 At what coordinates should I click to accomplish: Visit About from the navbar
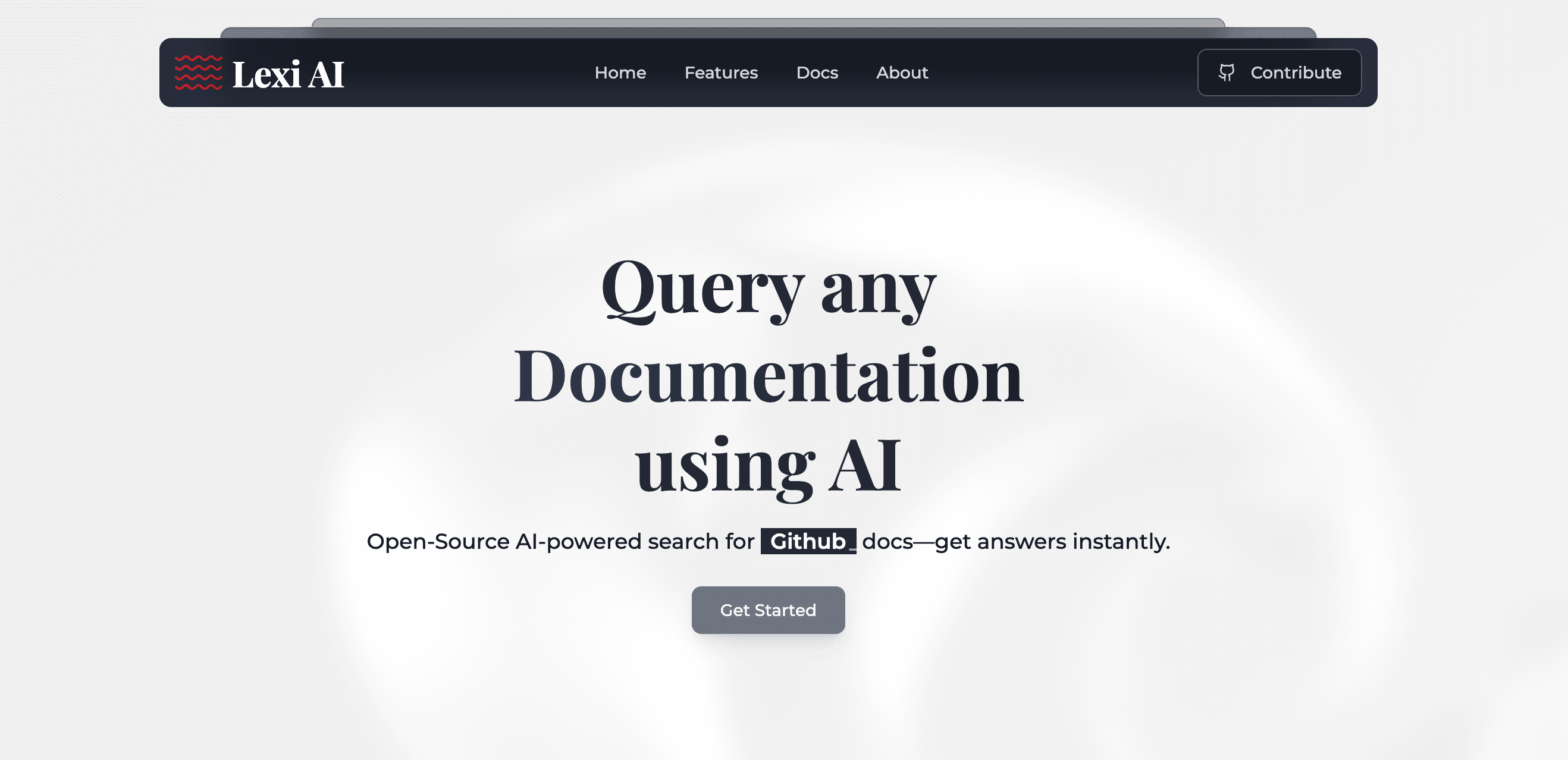coord(901,73)
